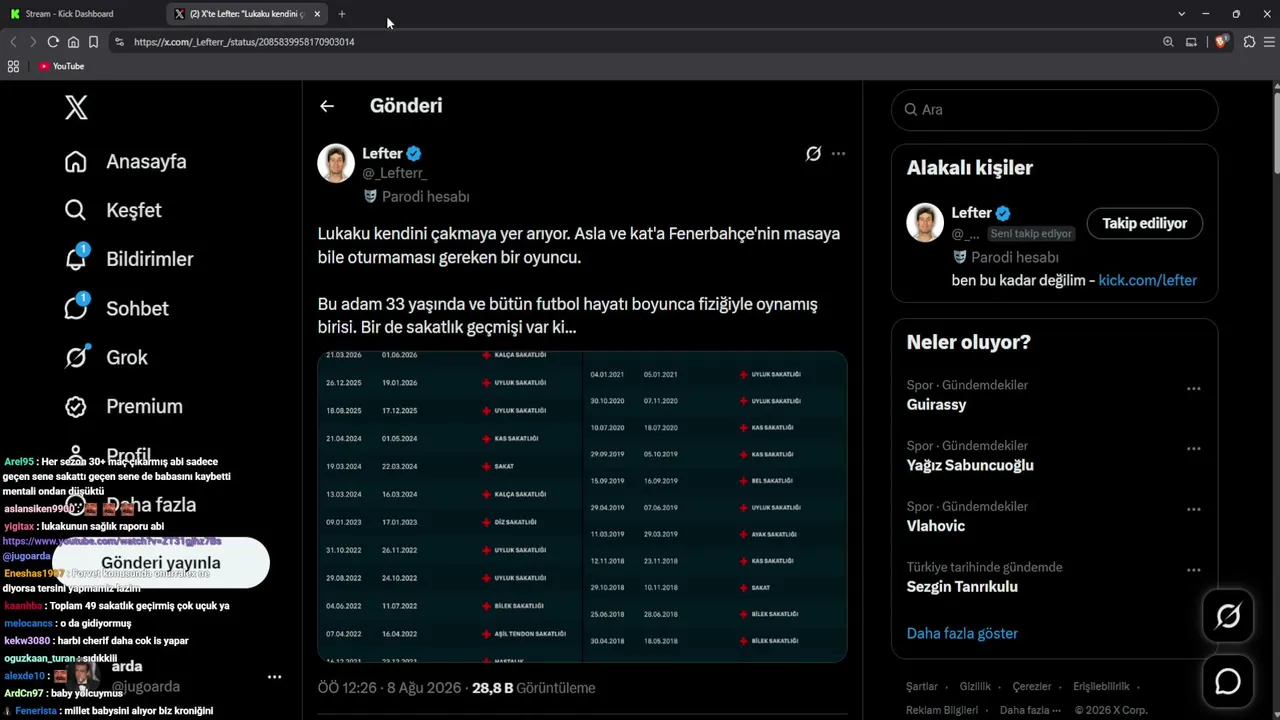Open Premium verified badge icon
Image resolution: width=1280 pixels, height=720 pixels.
coord(76,406)
